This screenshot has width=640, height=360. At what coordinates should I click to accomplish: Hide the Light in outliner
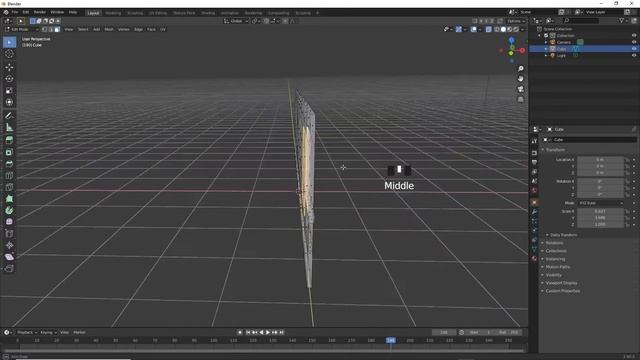point(634,55)
